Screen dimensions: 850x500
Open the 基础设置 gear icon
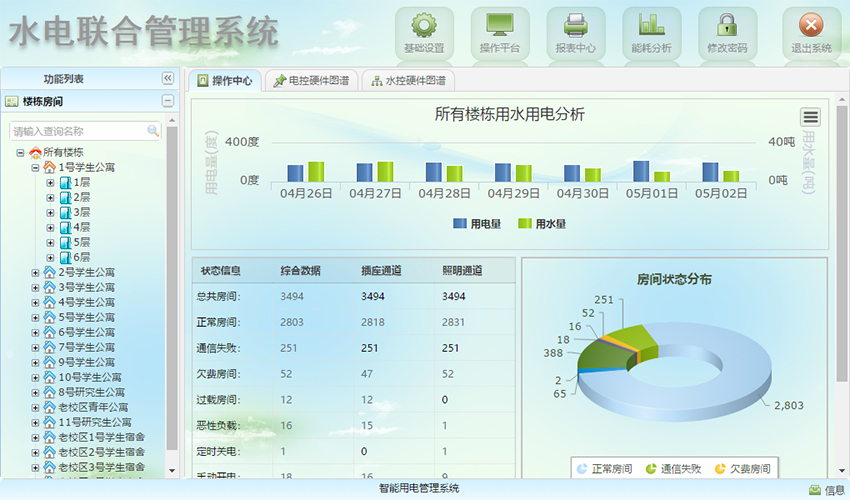click(x=424, y=26)
